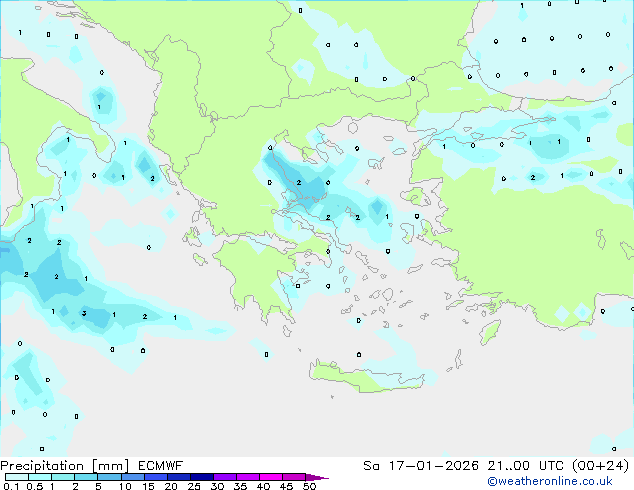Image resolution: width=634 pixels, height=490 pixels.
Task: Click the '15' legend scale label
Action: click(x=148, y=486)
